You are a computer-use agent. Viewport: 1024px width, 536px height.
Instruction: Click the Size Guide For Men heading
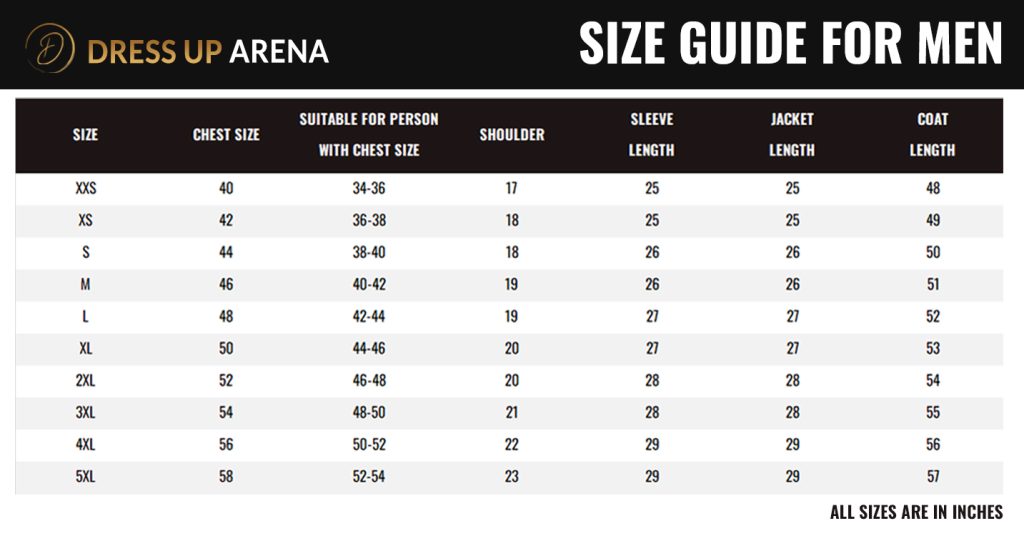coord(790,44)
